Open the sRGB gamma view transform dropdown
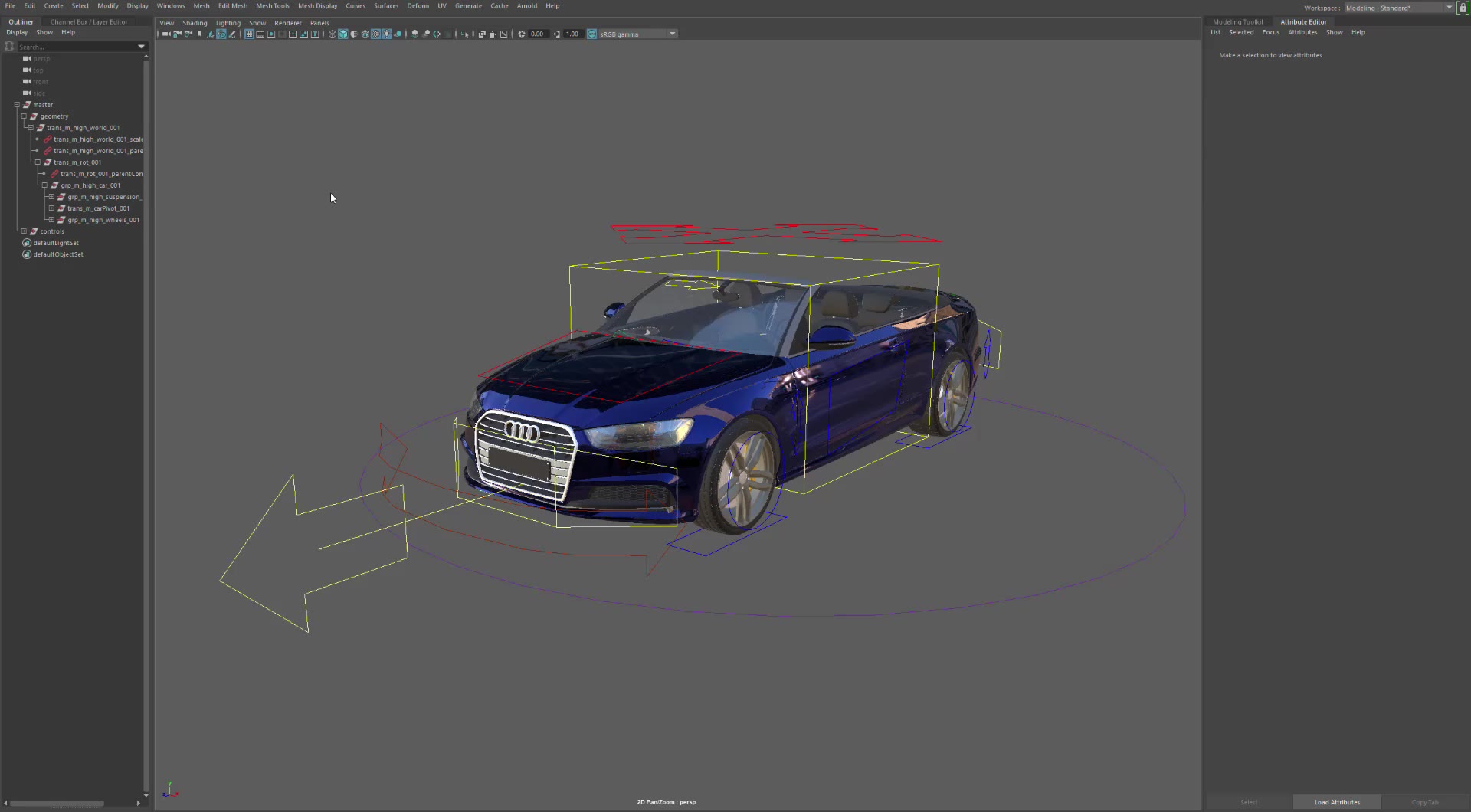Image resolution: width=1471 pixels, height=812 pixels. coord(637,34)
